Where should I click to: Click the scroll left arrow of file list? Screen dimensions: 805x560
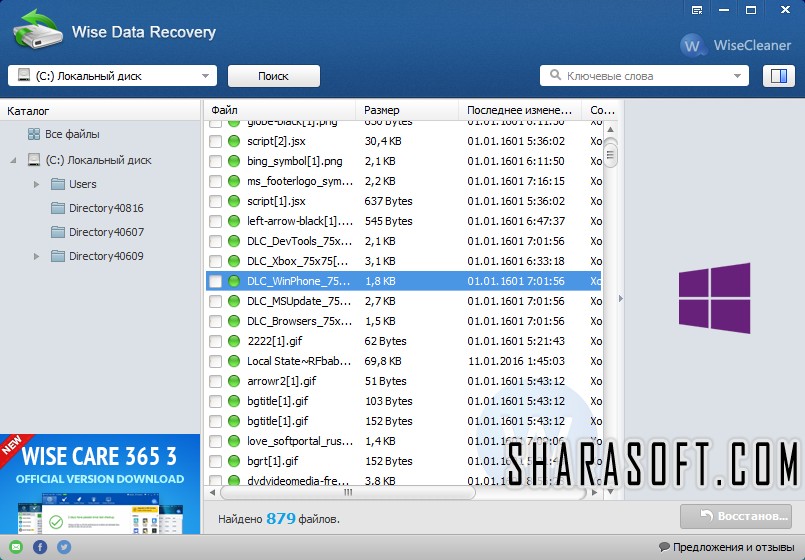[212, 492]
